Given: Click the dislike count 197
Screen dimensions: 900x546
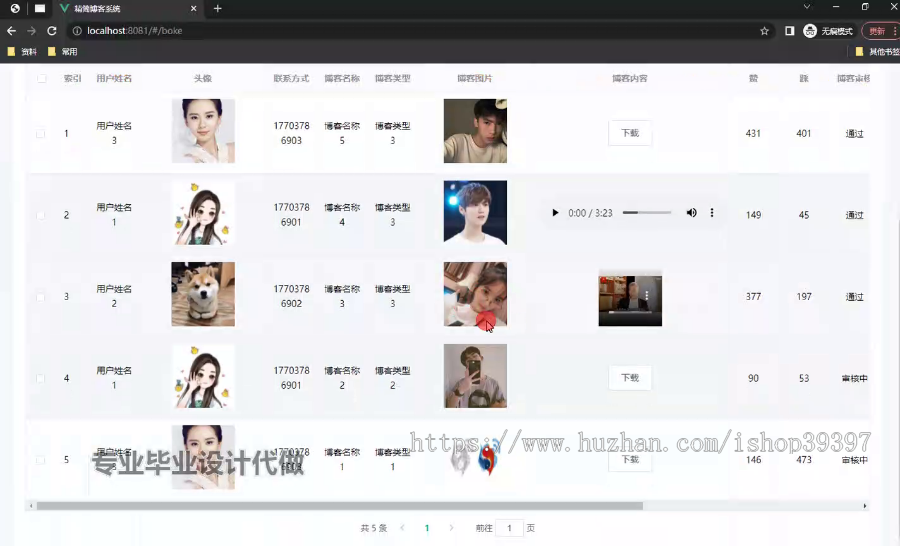Looking at the screenshot, I should (804, 297).
